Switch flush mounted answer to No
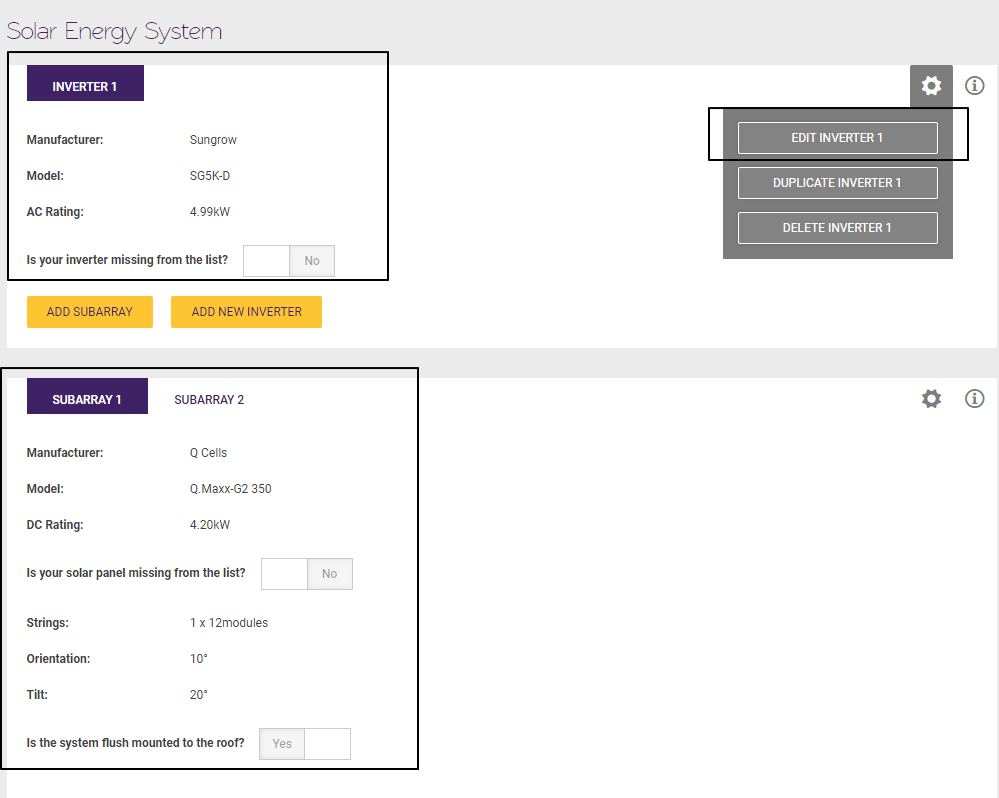The height and width of the screenshot is (798, 999). click(x=328, y=743)
